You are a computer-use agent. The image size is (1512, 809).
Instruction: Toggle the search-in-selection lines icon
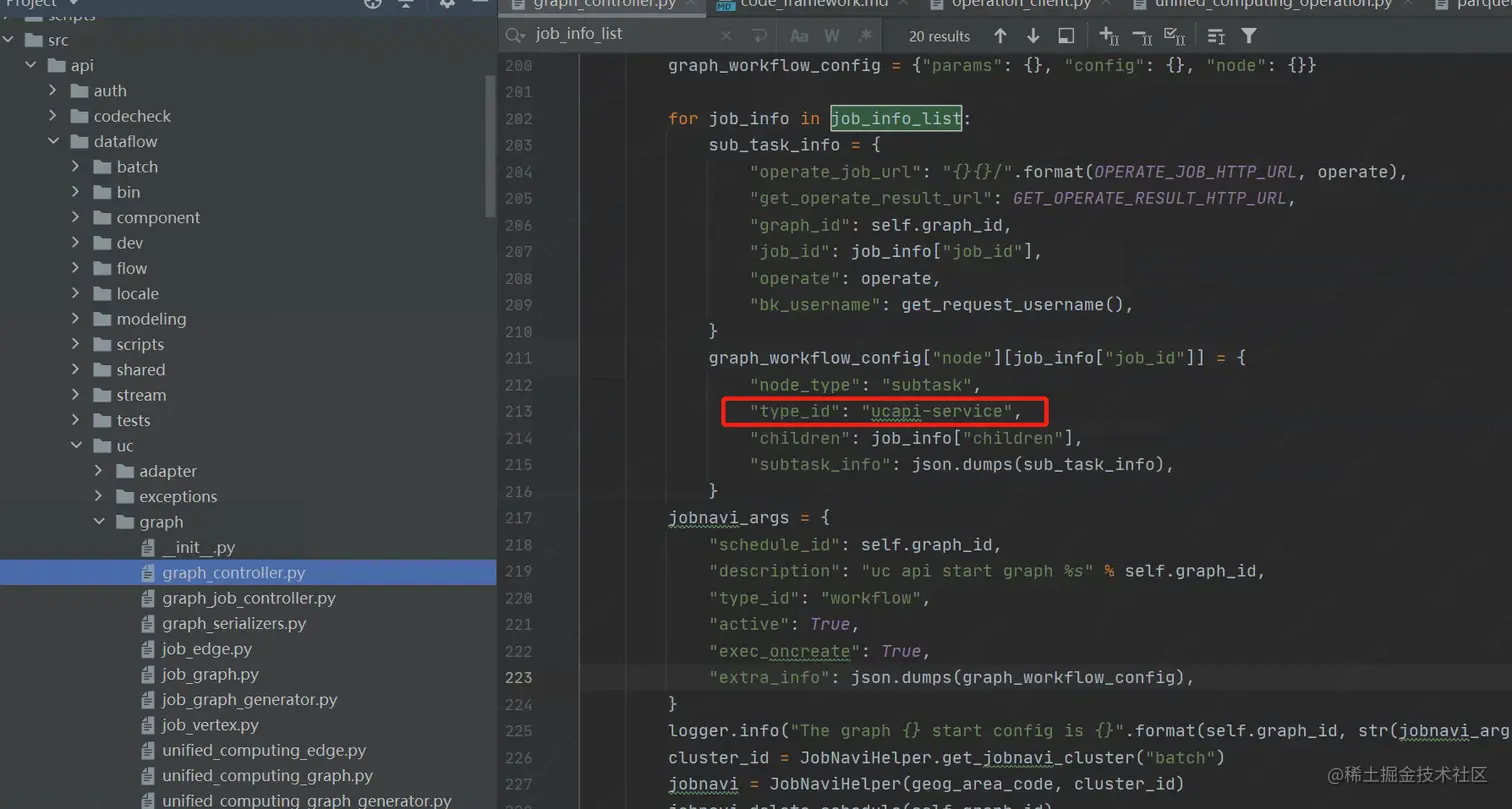tap(1216, 35)
